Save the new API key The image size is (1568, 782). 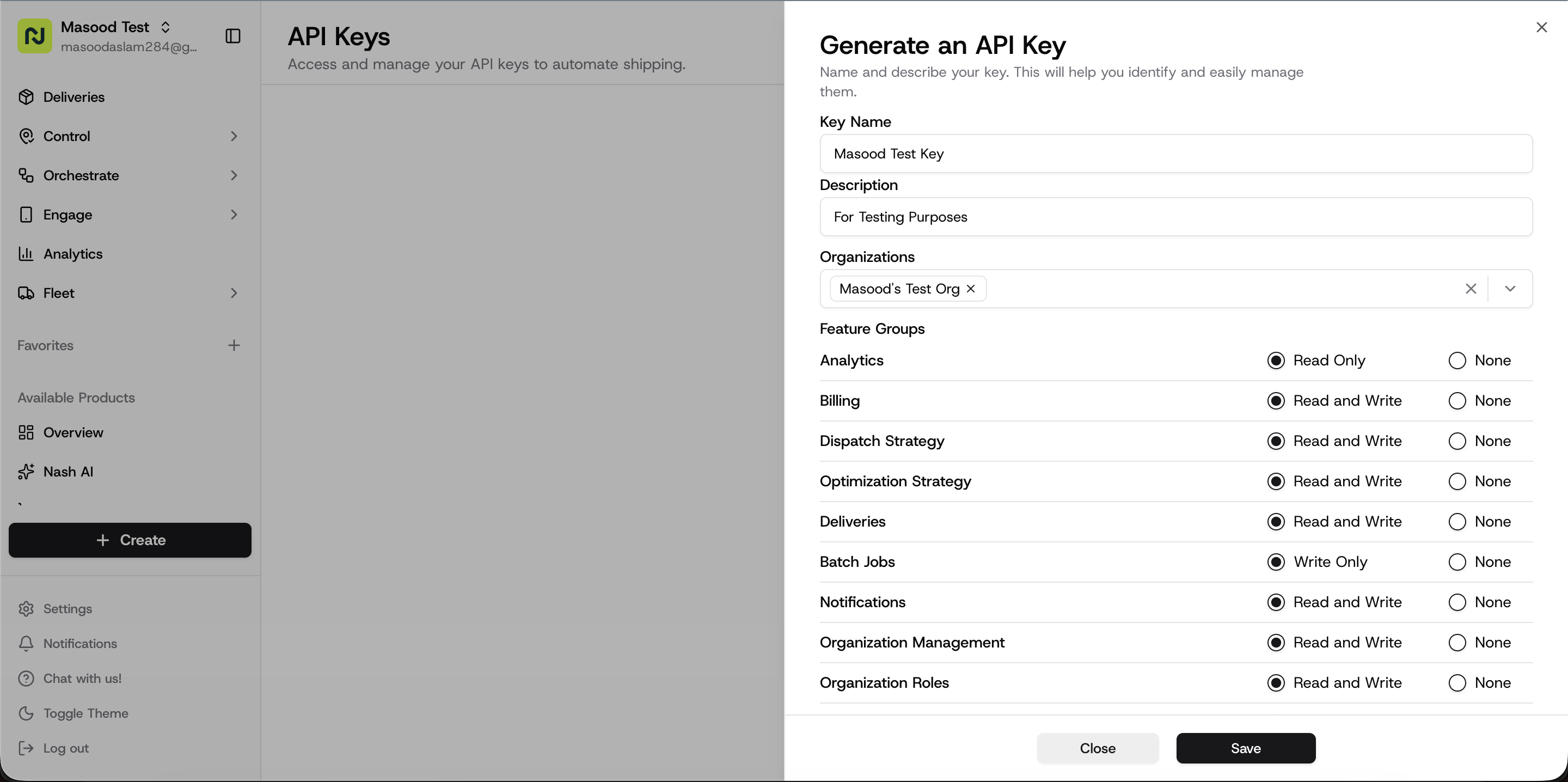pyautogui.click(x=1245, y=748)
